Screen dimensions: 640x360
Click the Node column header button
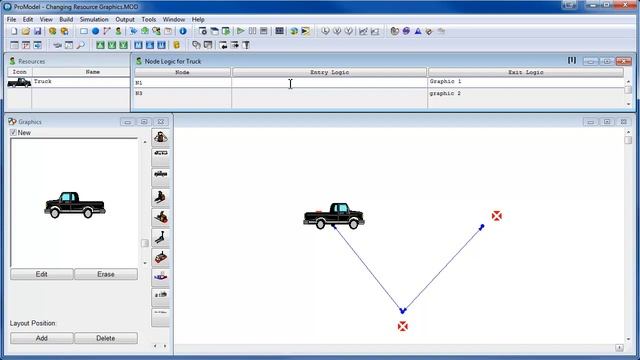[182, 72]
